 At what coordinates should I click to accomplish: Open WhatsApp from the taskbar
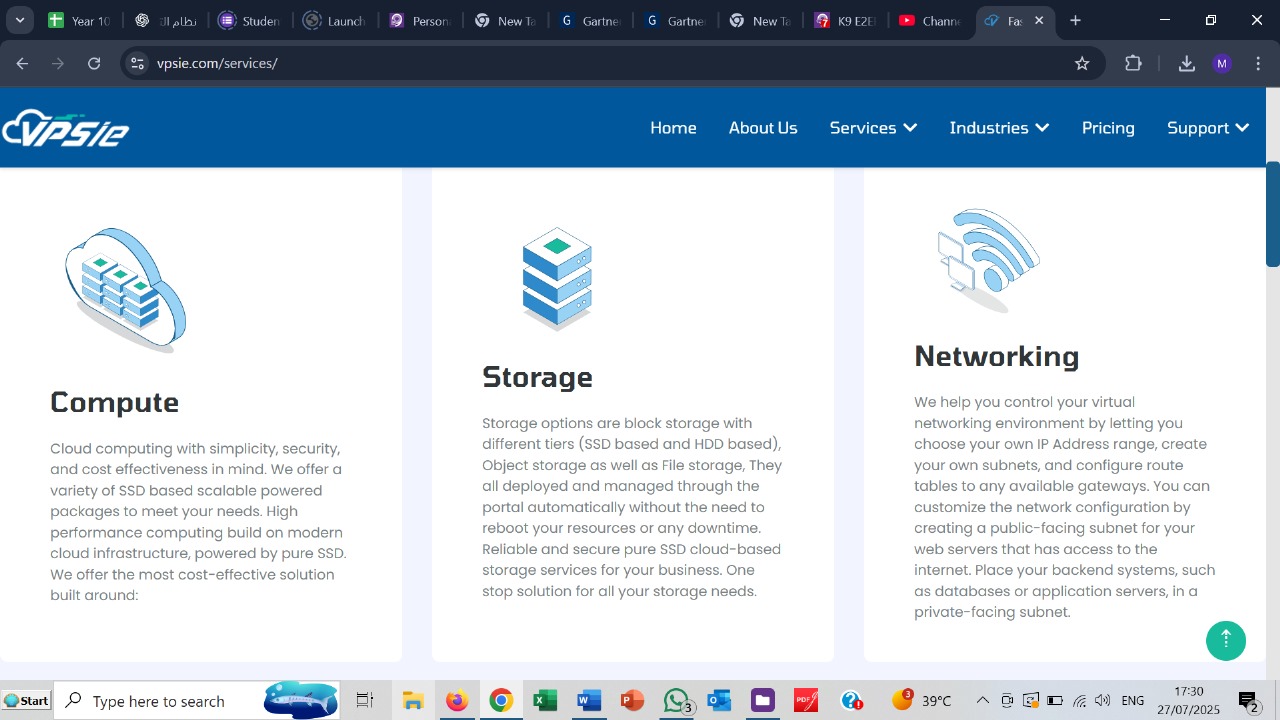[x=676, y=700]
